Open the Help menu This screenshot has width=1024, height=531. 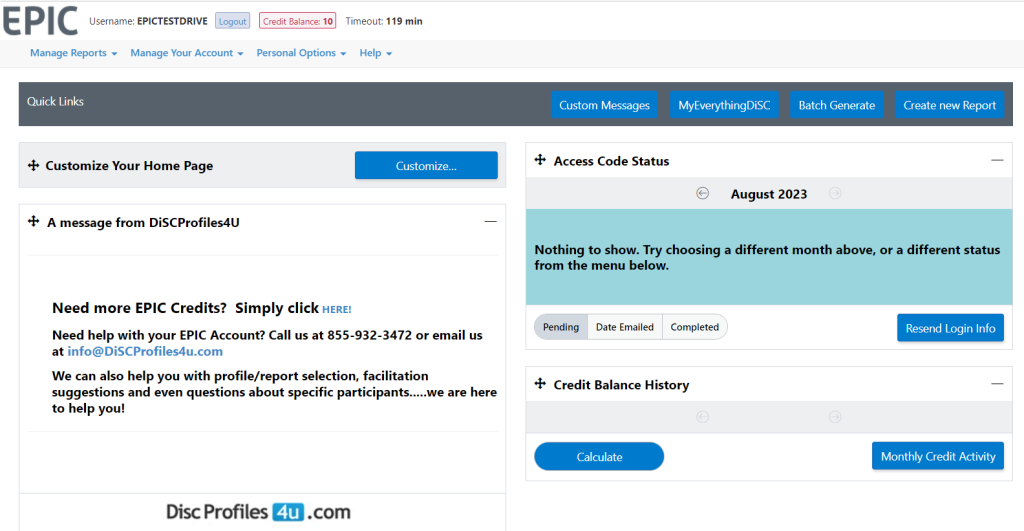(375, 53)
